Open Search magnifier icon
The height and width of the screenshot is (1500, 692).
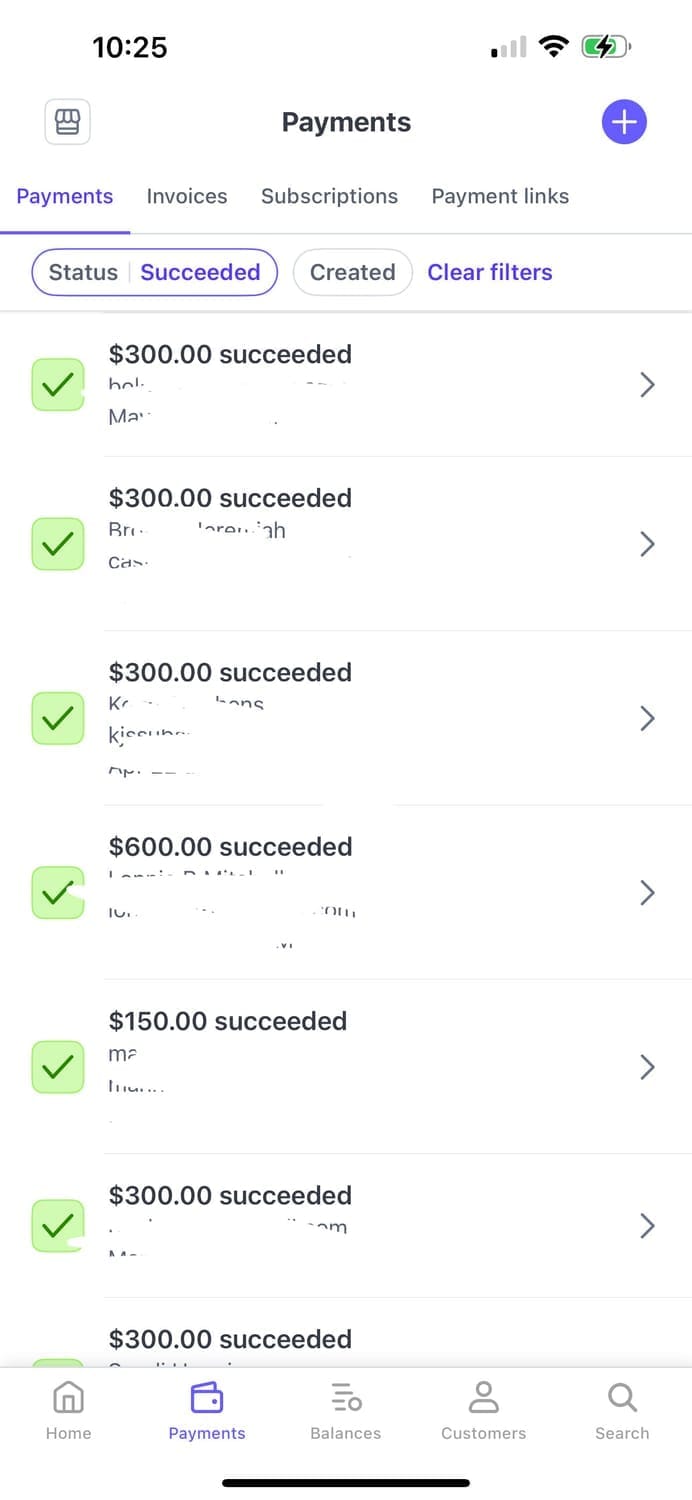(x=622, y=1397)
